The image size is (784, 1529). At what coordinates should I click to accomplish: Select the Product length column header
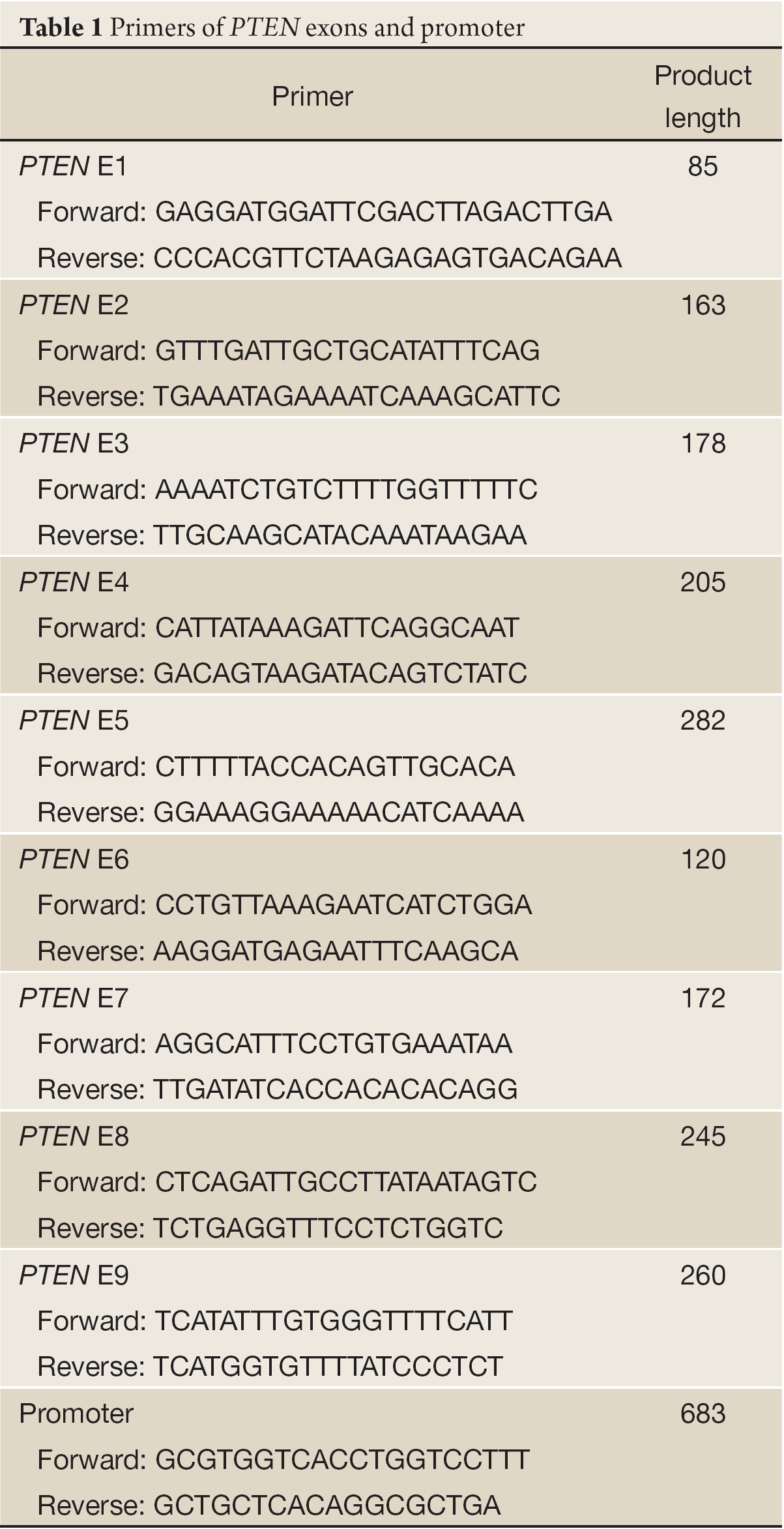[x=703, y=96]
